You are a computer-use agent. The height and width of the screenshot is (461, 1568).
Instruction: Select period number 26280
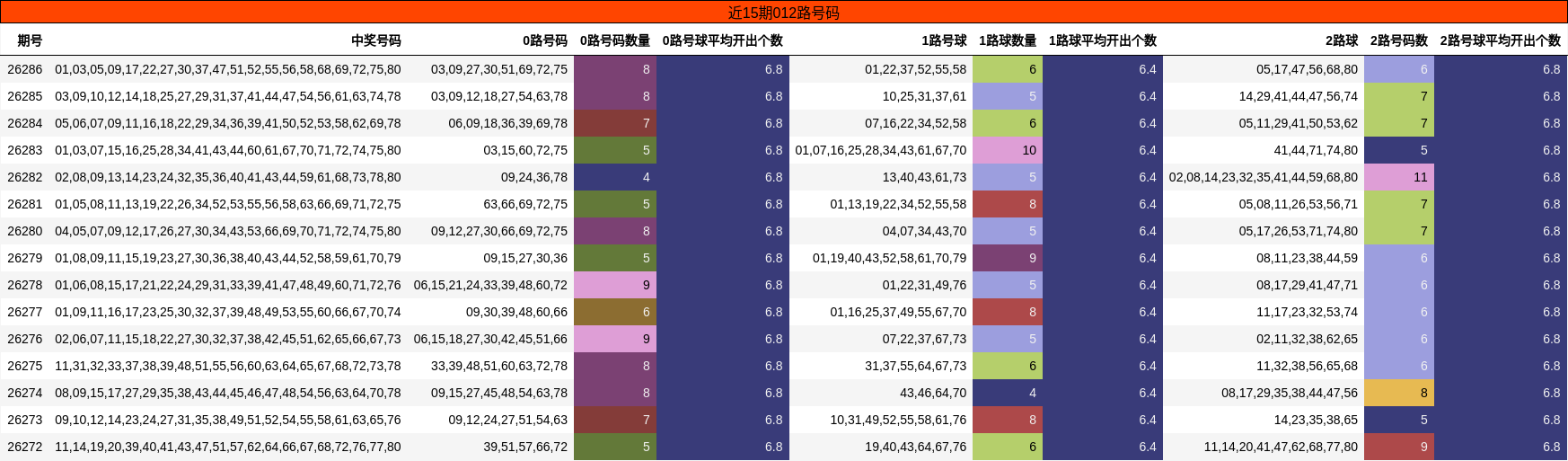pos(25,231)
